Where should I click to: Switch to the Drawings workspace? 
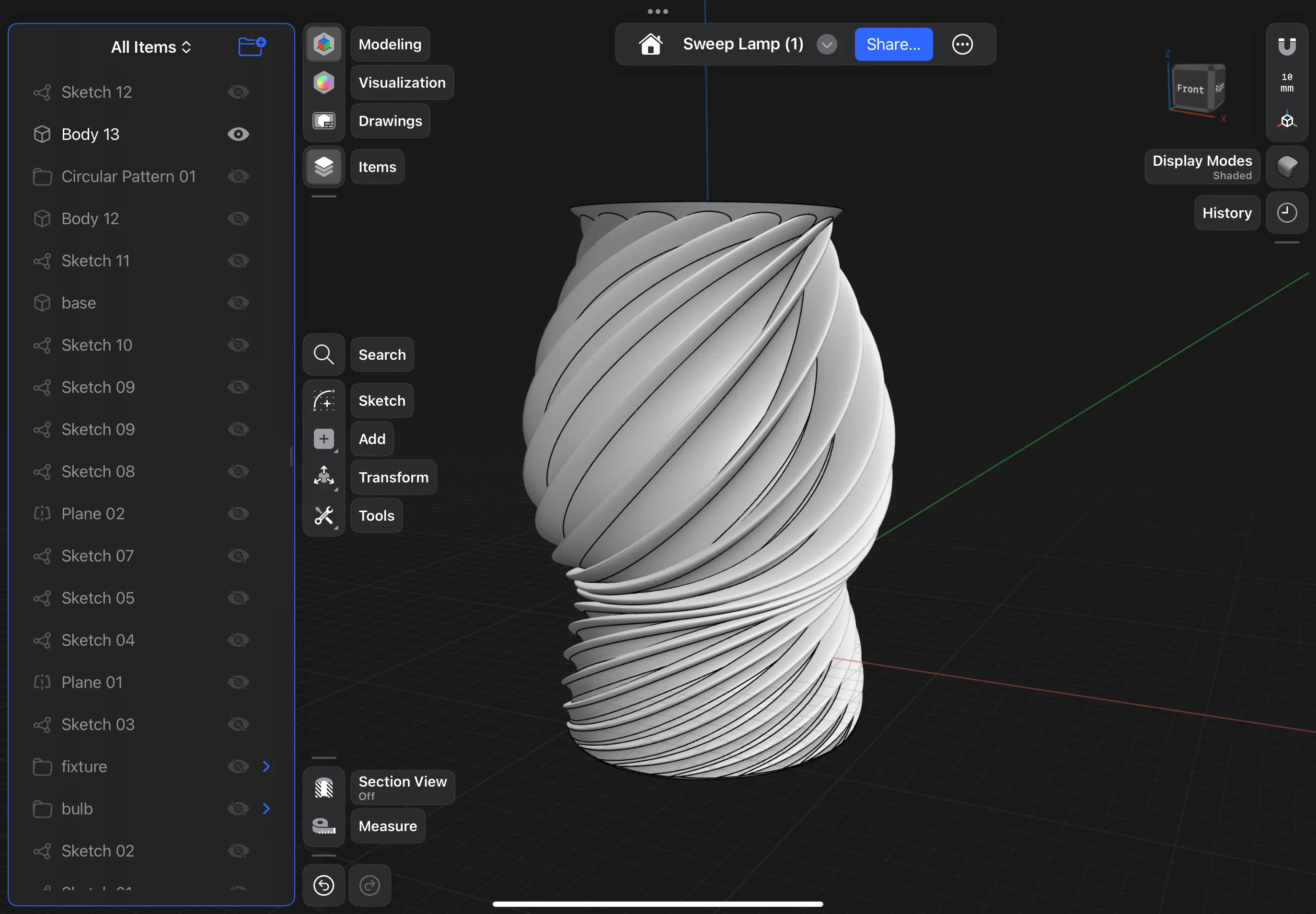323,121
